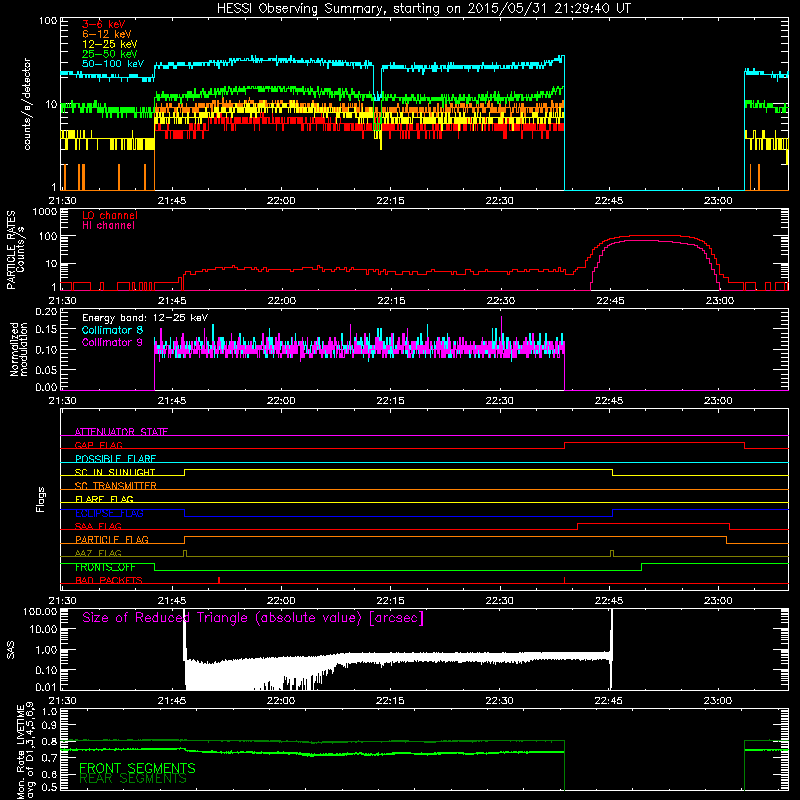Select the red 3-6 keV legend label
The width and height of the screenshot is (800, 800).
(x=104, y=24)
